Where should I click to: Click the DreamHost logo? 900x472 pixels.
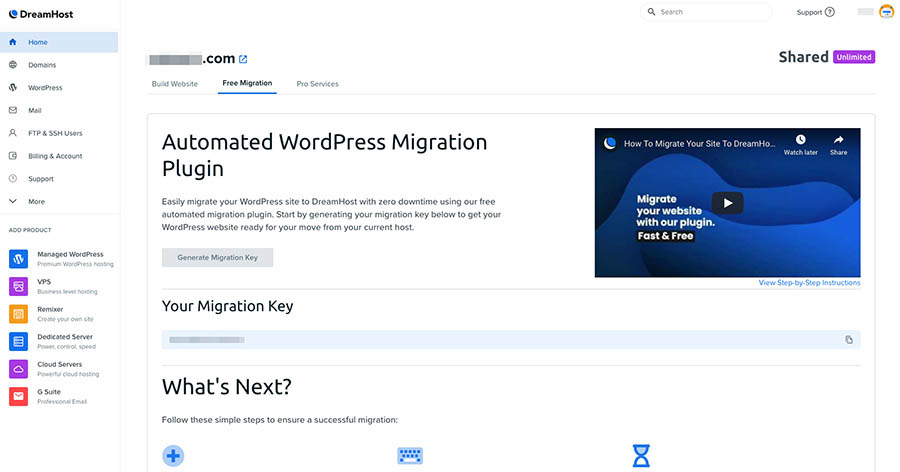click(x=40, y=14)
